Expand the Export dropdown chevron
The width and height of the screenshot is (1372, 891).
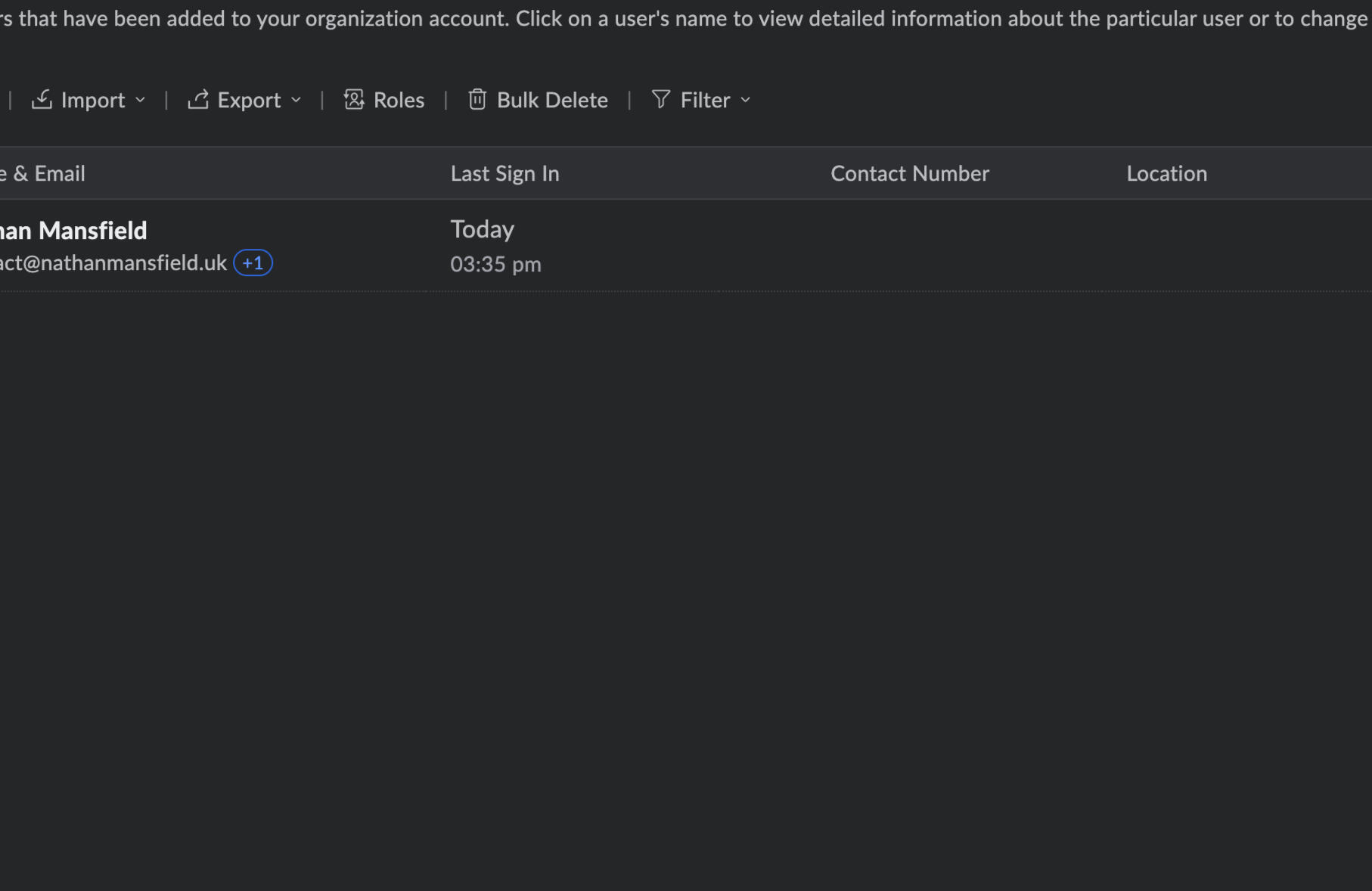coord(296,100)
